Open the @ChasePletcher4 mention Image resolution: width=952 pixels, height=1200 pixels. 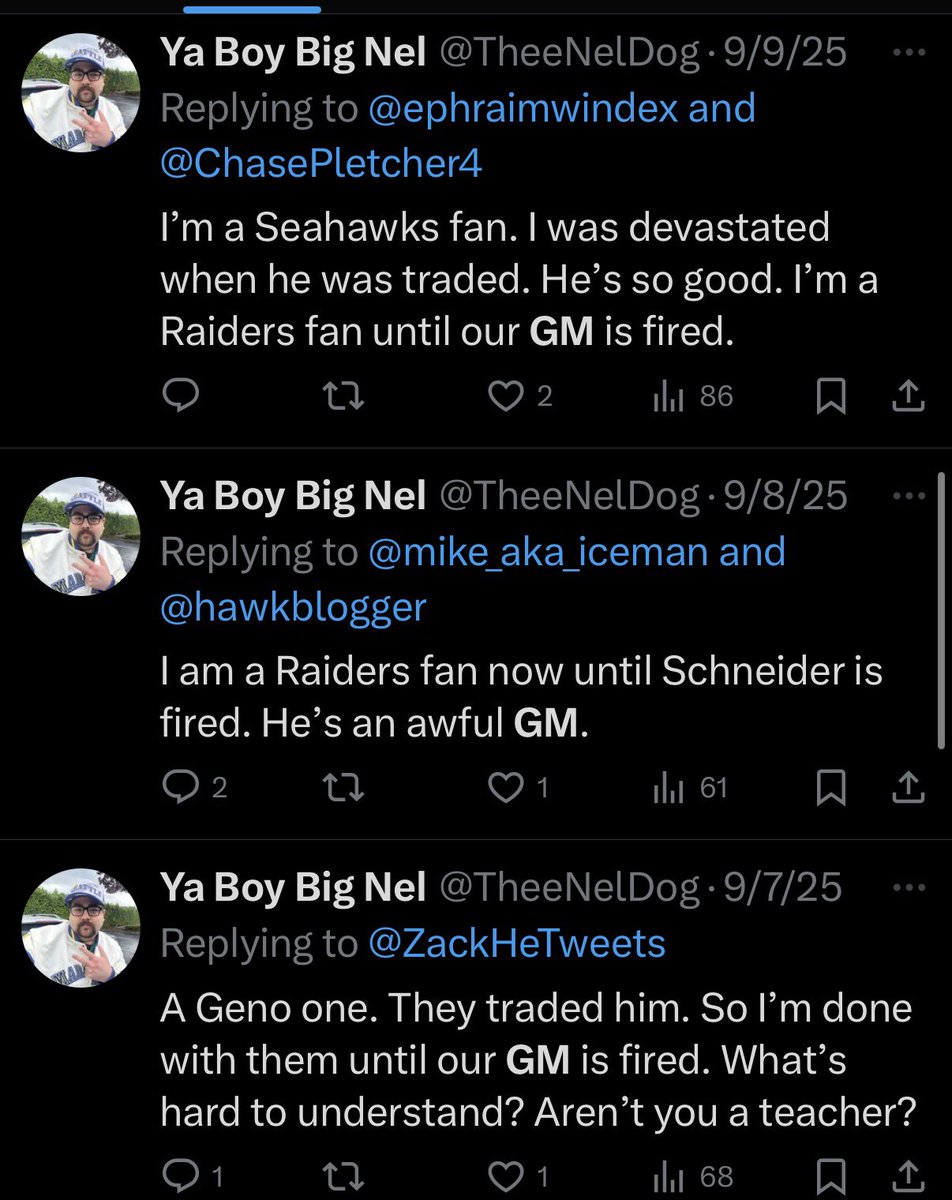pyautogui.click(x=321, y=164)
